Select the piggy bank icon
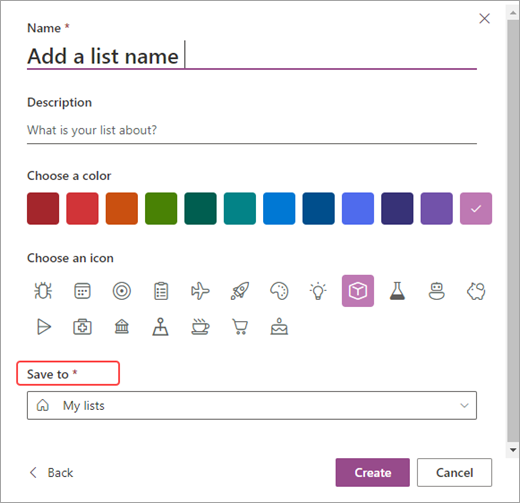This screenshot has width=520, height=503. pos(476,291)
